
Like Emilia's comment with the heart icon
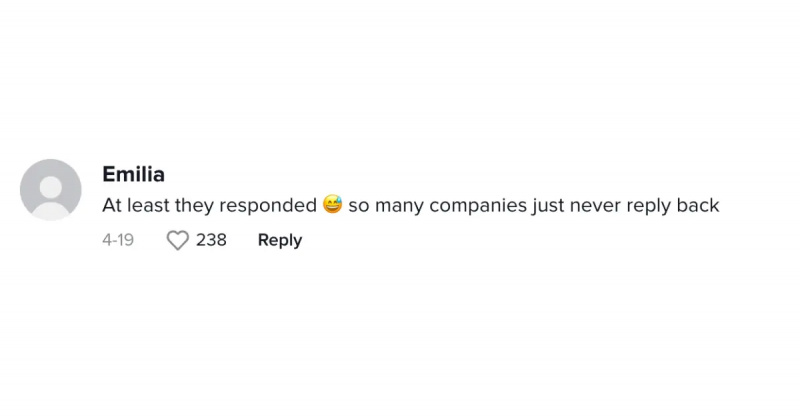[178, 240]
